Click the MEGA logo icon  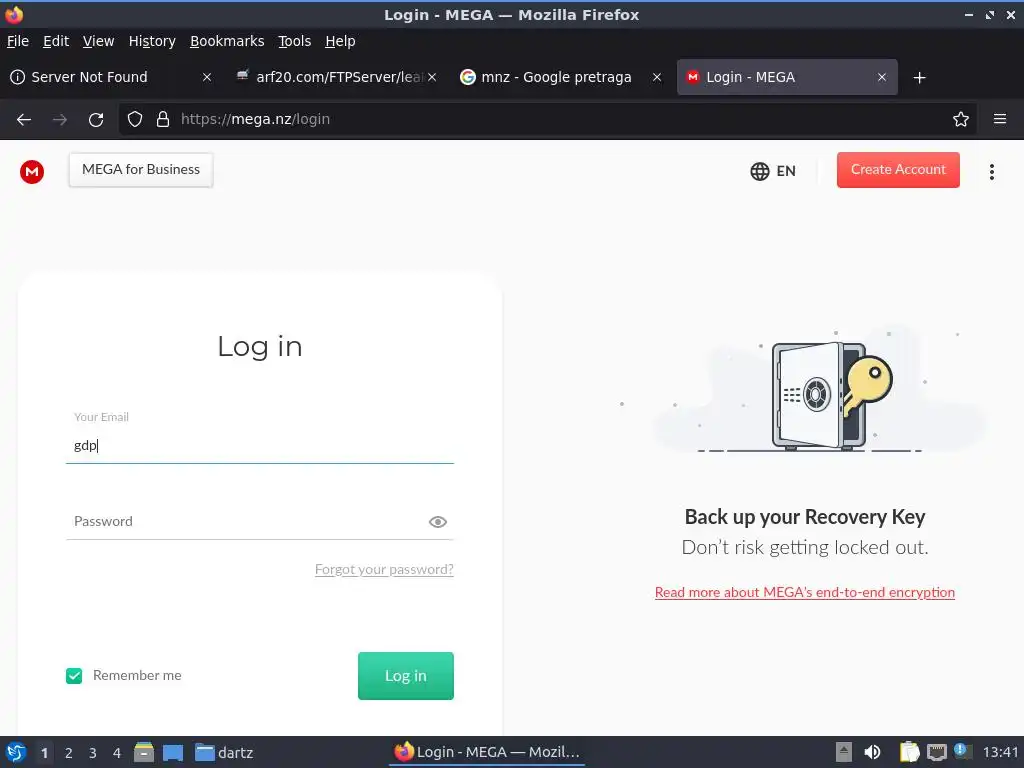coord(32,172)
